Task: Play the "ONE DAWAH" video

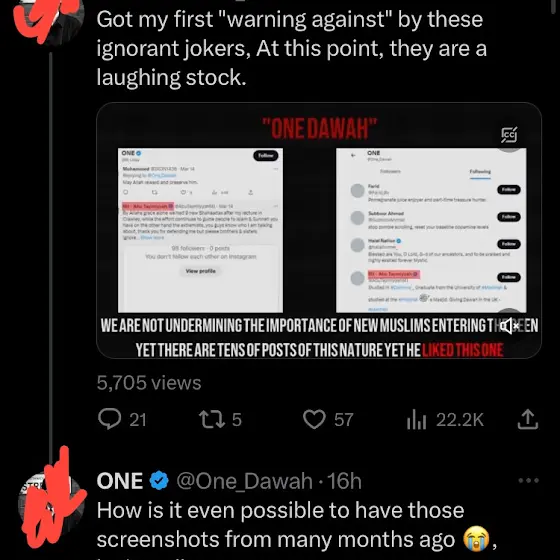Action: point(319,230)
